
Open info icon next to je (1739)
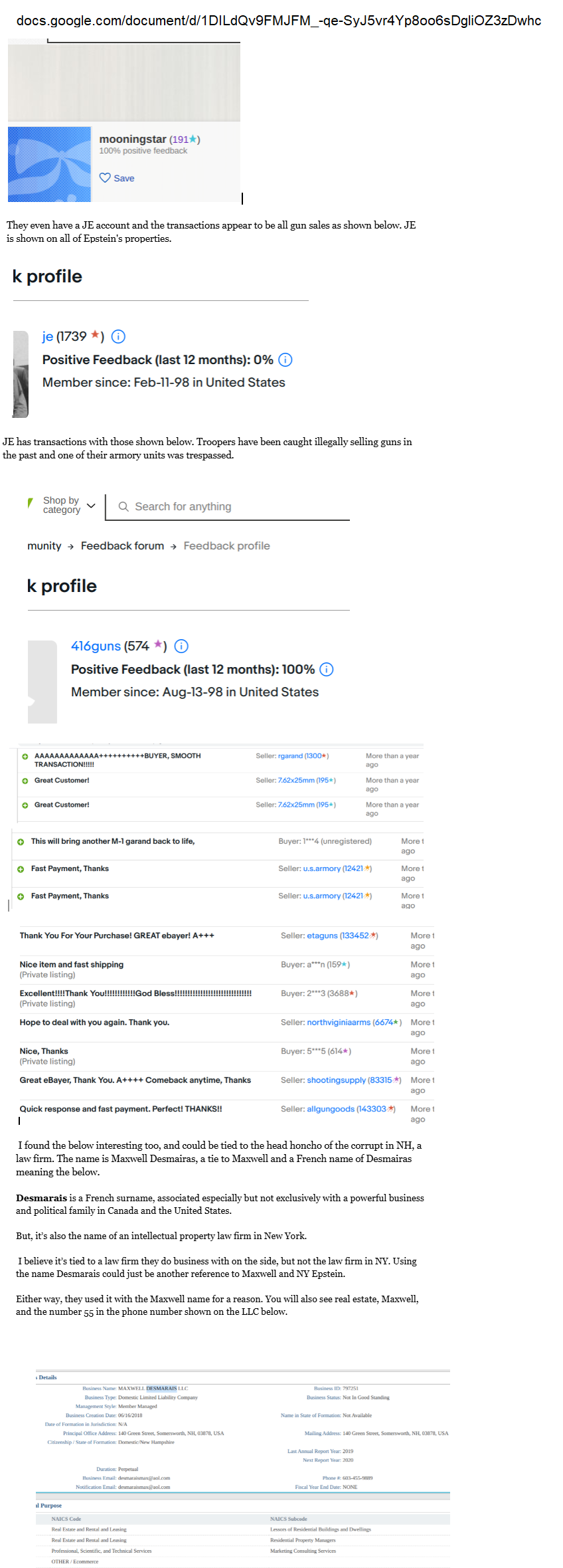(x=118, y=336)
